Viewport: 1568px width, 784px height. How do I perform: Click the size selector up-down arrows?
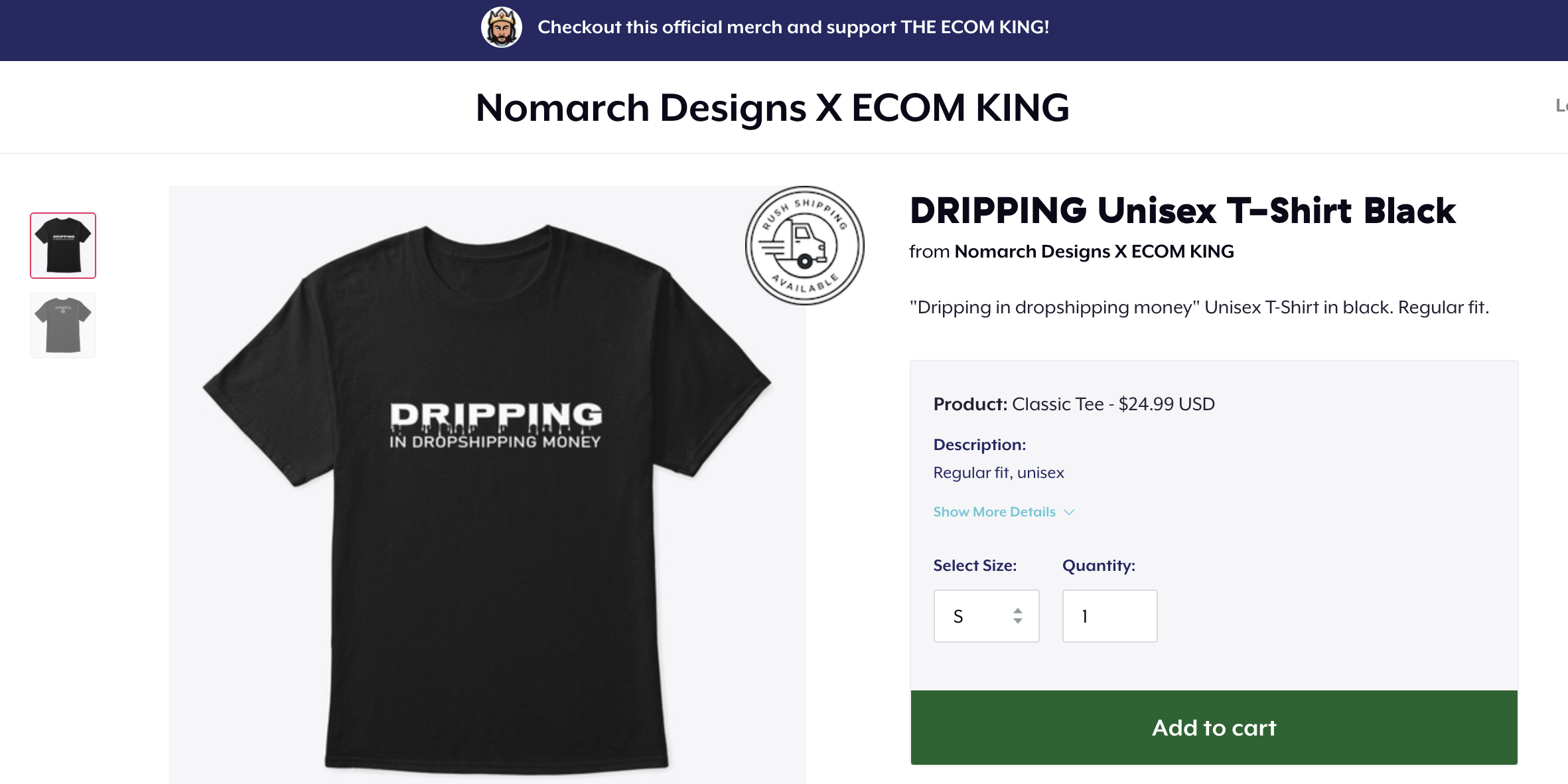1017,616
